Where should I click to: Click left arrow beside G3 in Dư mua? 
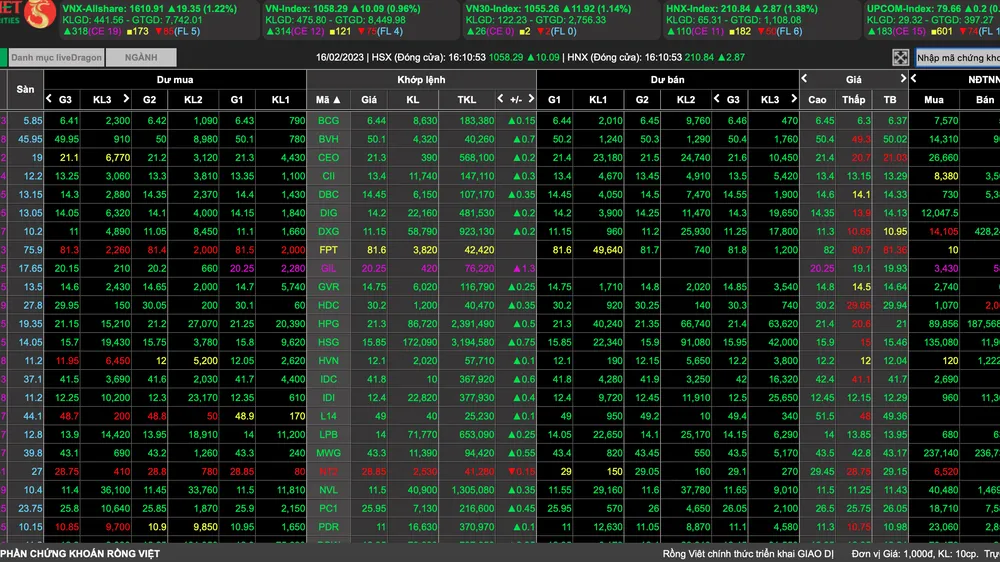pyautogui.click(x=49, y=99)
